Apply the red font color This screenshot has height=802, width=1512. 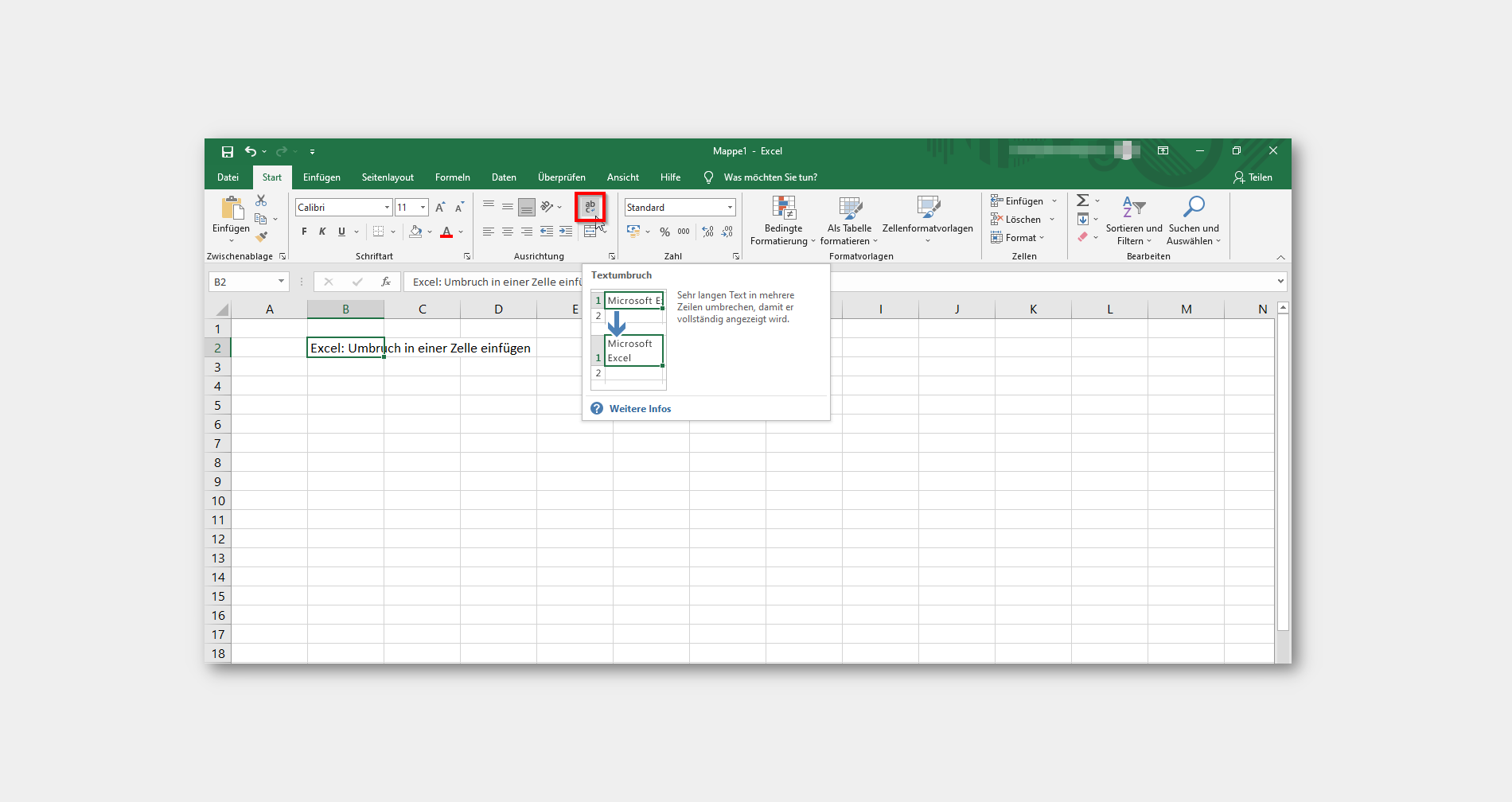pos(446,232)
